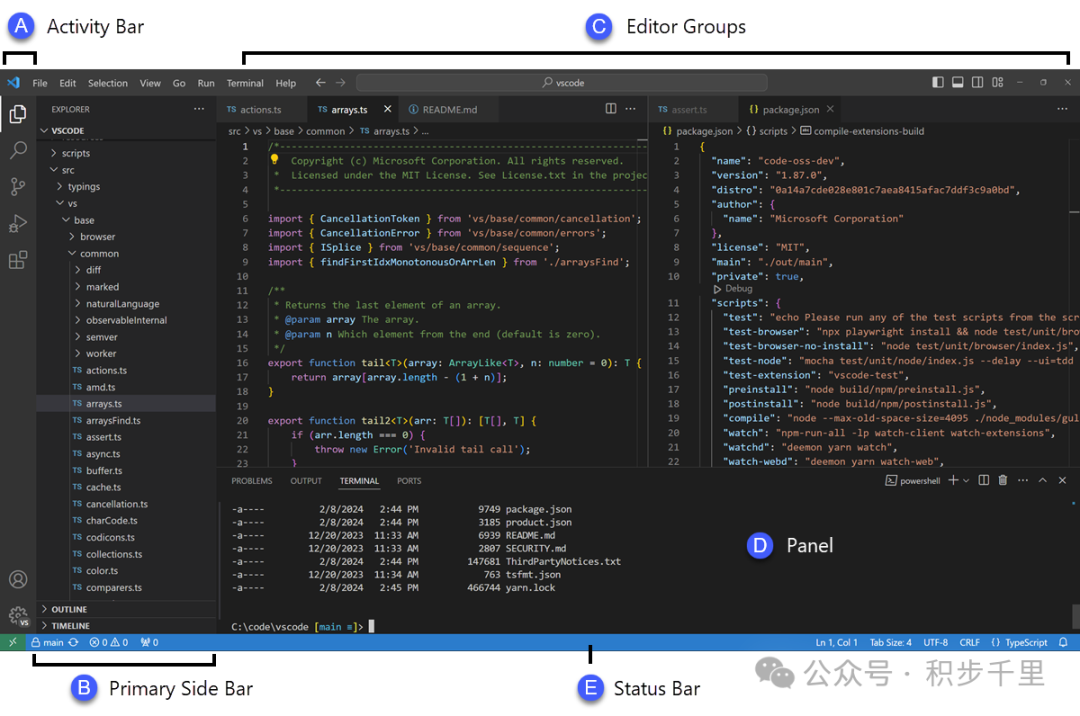Switch to the OUTPUT panel tab
1080x716 pixels.
[306, 481]
